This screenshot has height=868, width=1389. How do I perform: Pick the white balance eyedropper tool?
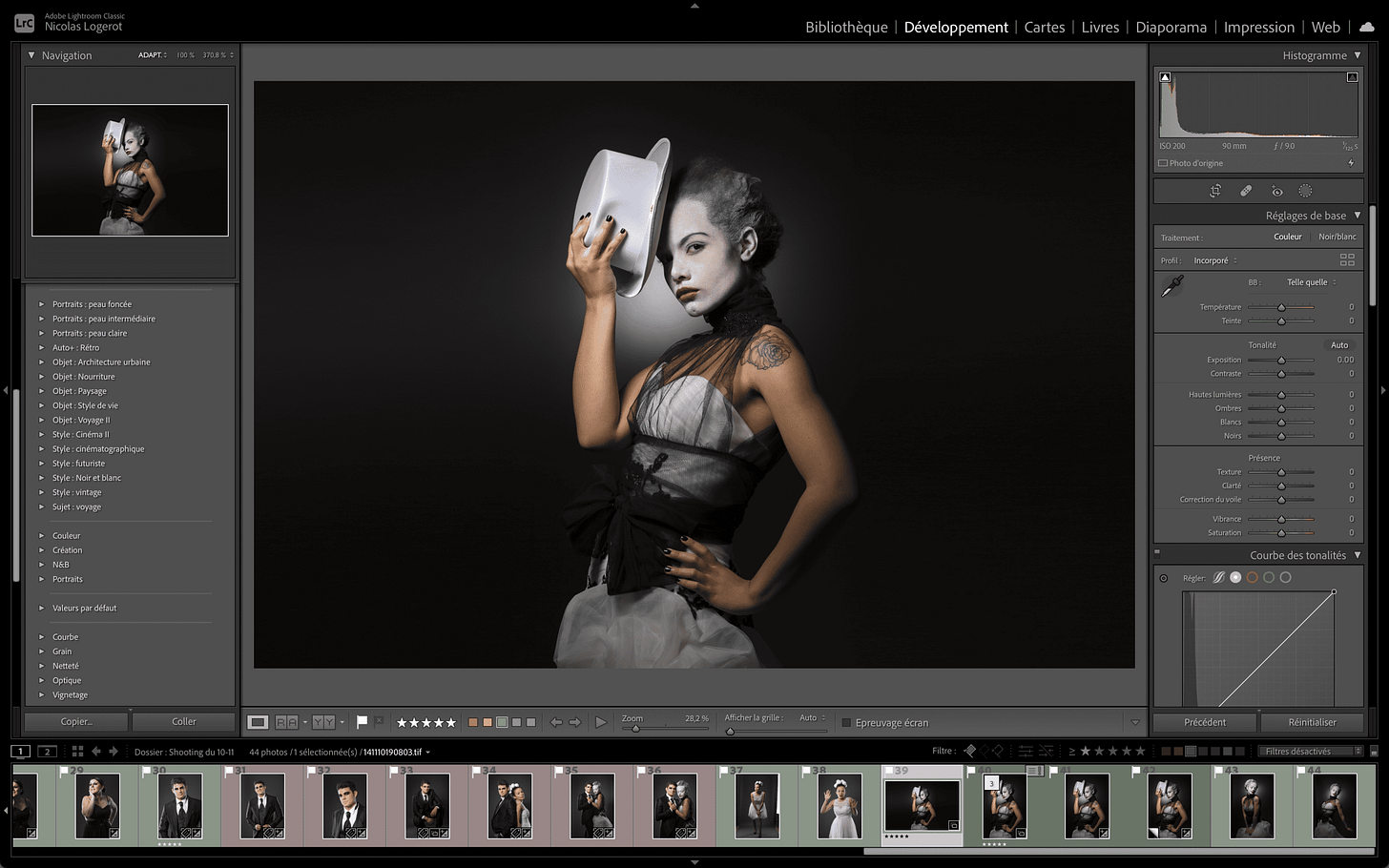pyautogui.click(x=1171, y=285)
